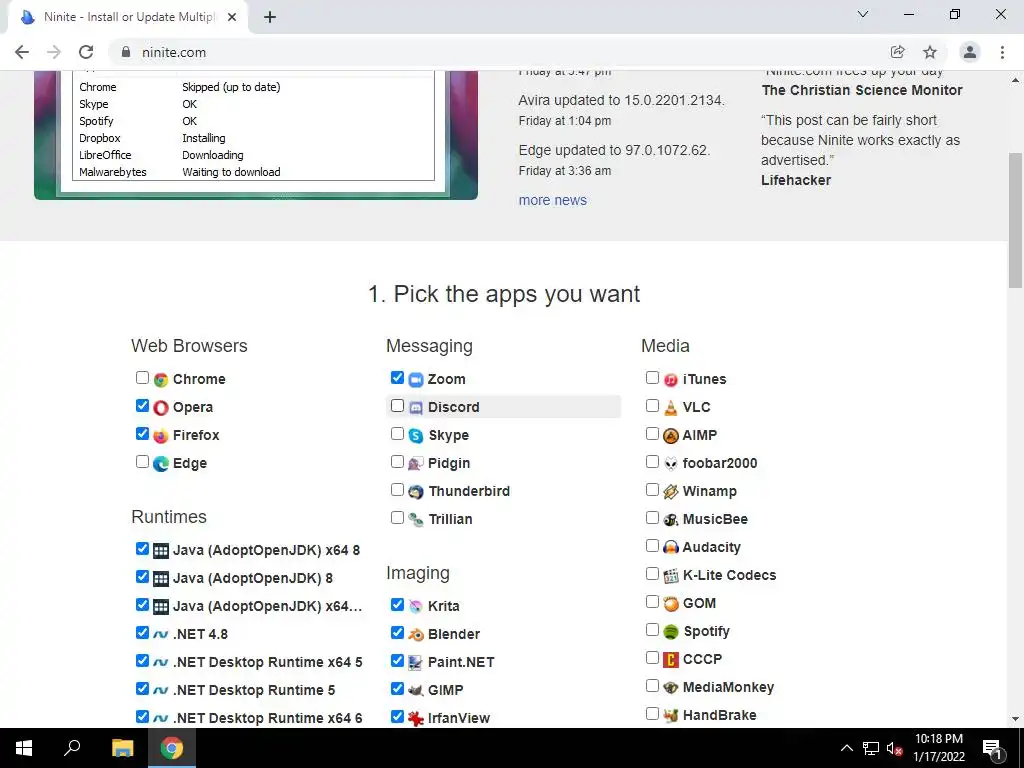Click the Chrome app icon in Web Browsers
The image size is (1024, 768).
point(161,379)
